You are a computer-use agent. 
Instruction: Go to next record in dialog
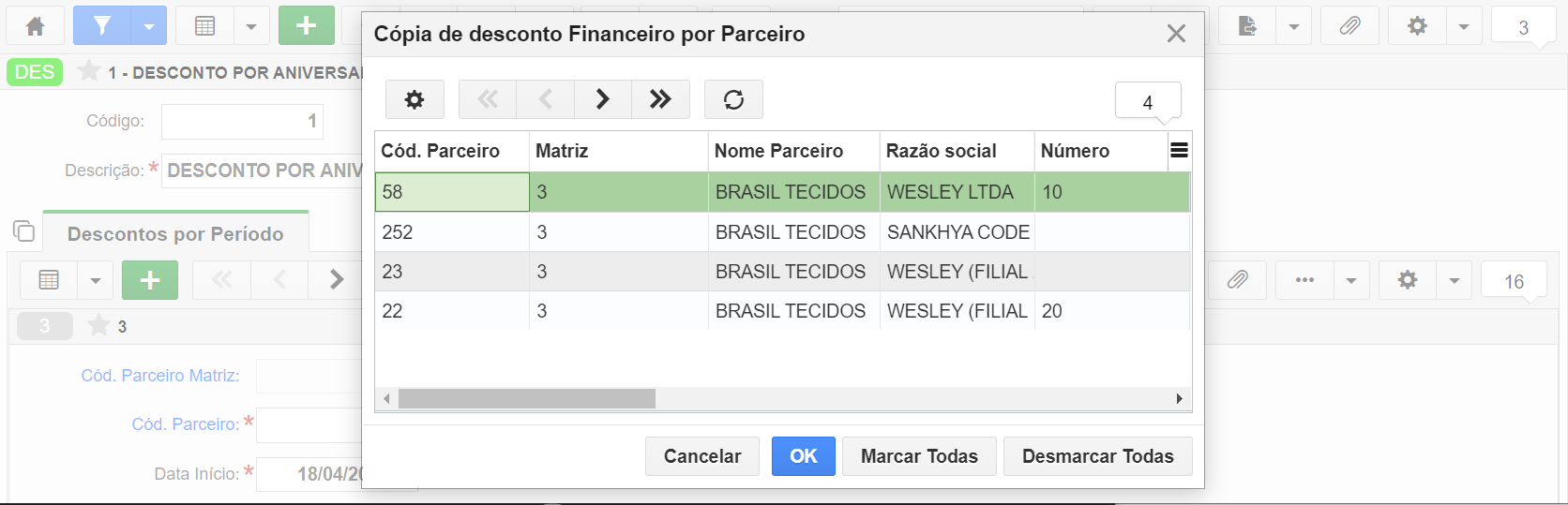pos(603,99)
